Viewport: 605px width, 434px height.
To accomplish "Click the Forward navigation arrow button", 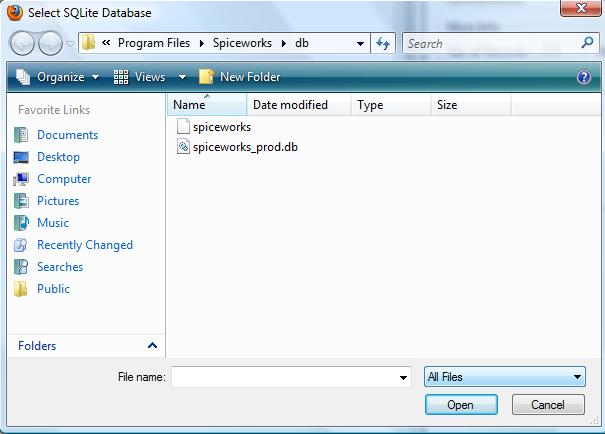I will [x=50, y=43].
